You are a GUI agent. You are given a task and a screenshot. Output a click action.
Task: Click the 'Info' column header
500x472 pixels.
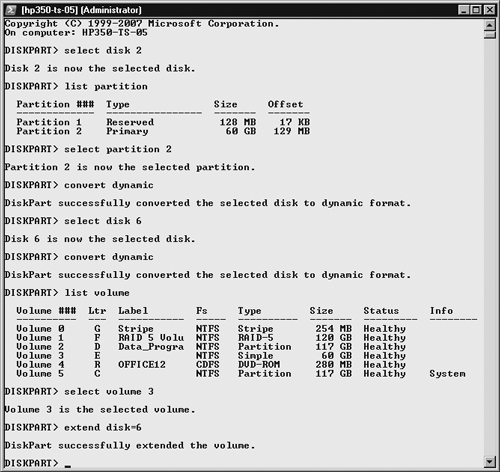pyautogui.click(x=441, y=311)
